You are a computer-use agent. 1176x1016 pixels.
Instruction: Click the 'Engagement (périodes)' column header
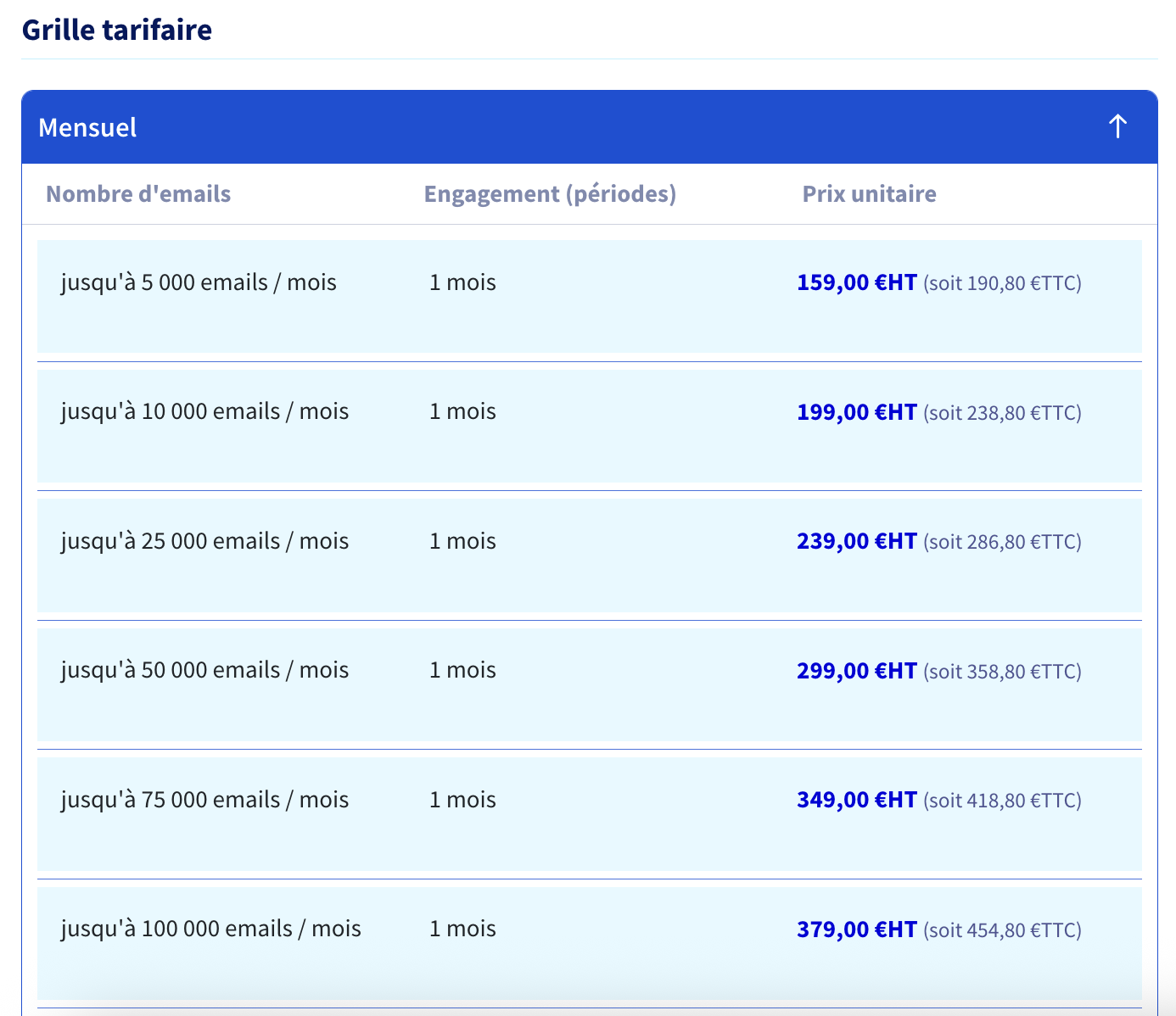click(550, 194)
